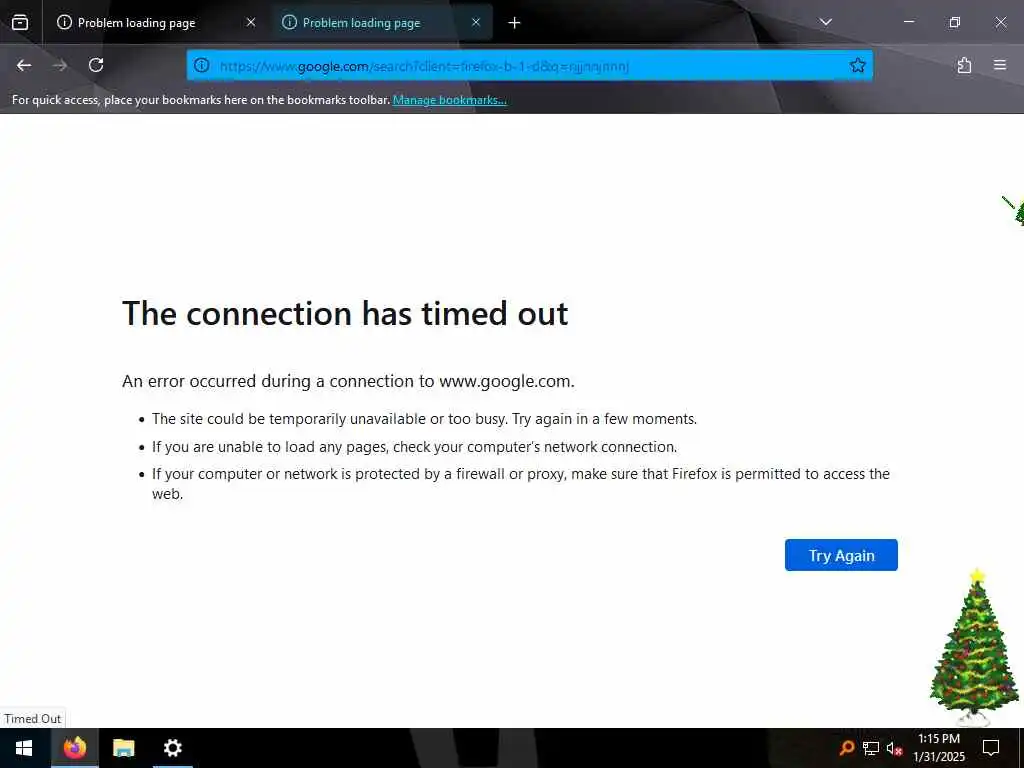Click the google.com URL address field
Screen dimensions: 1024x768
click(529, 66)
